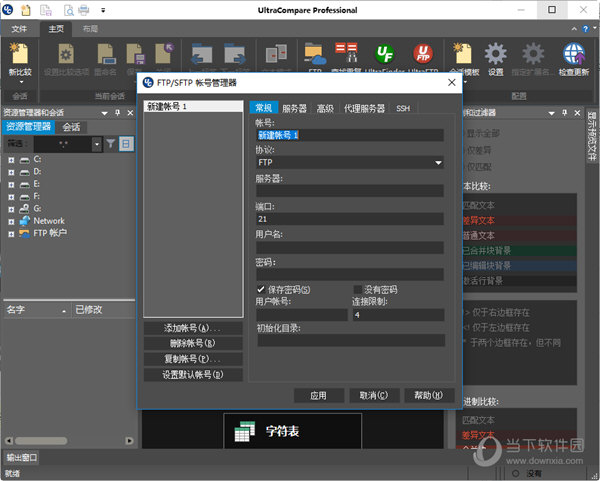
Task: Select 新建帐号 1 in account list
Action: [x=193, y=107]
